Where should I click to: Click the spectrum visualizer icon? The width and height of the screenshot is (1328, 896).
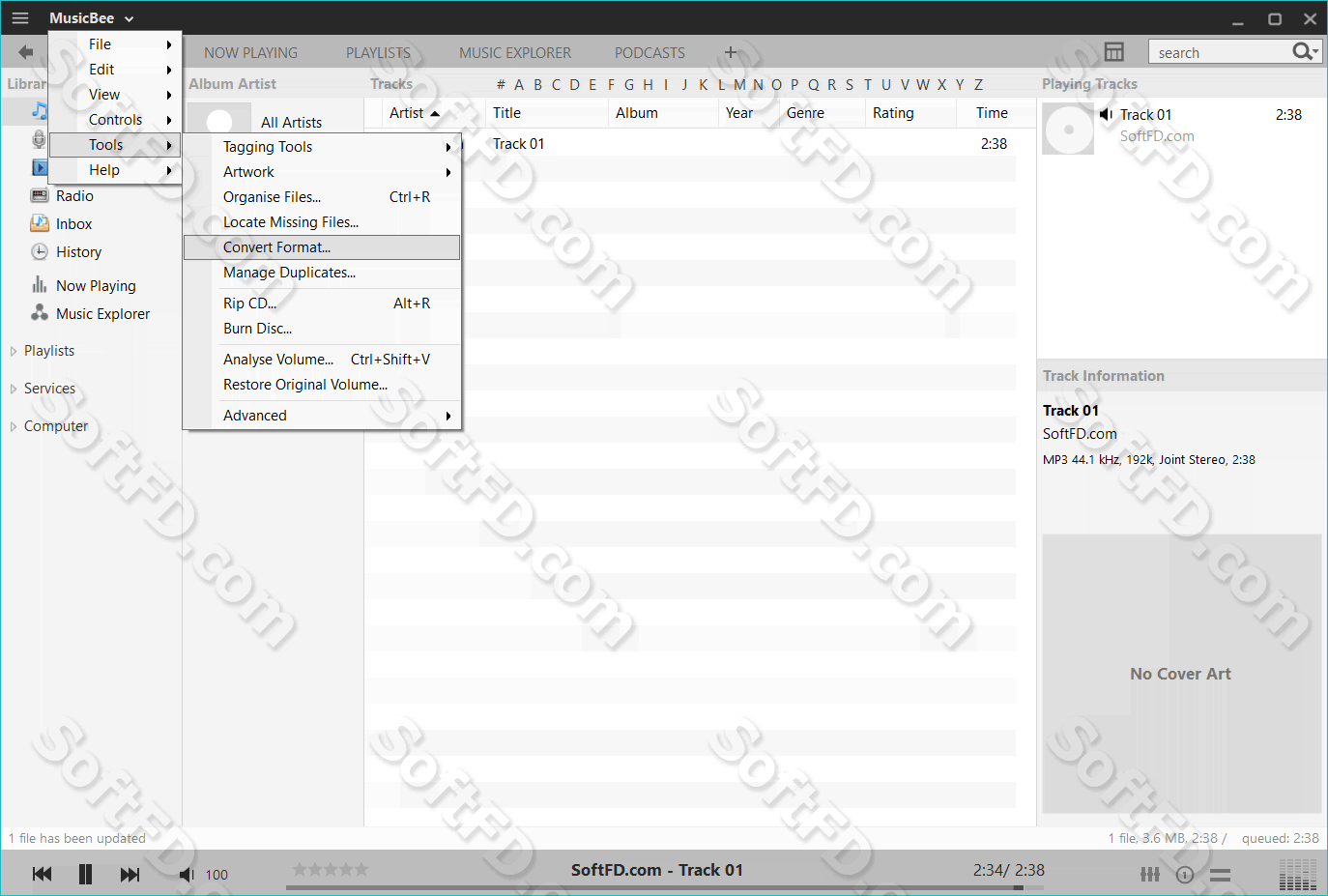click(1297, 873)
